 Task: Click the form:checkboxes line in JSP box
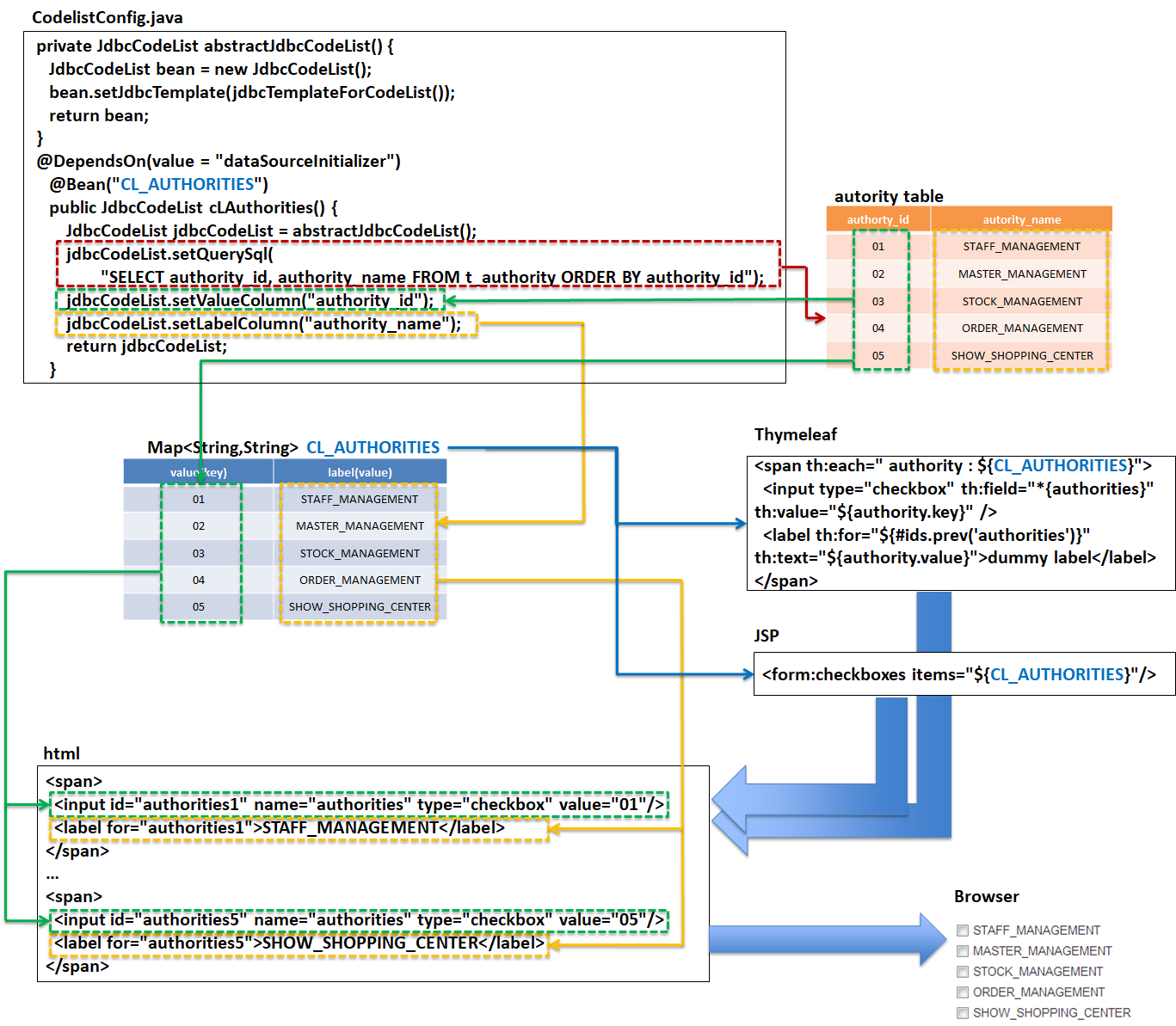pyautogui.click(x=958, y=674)
